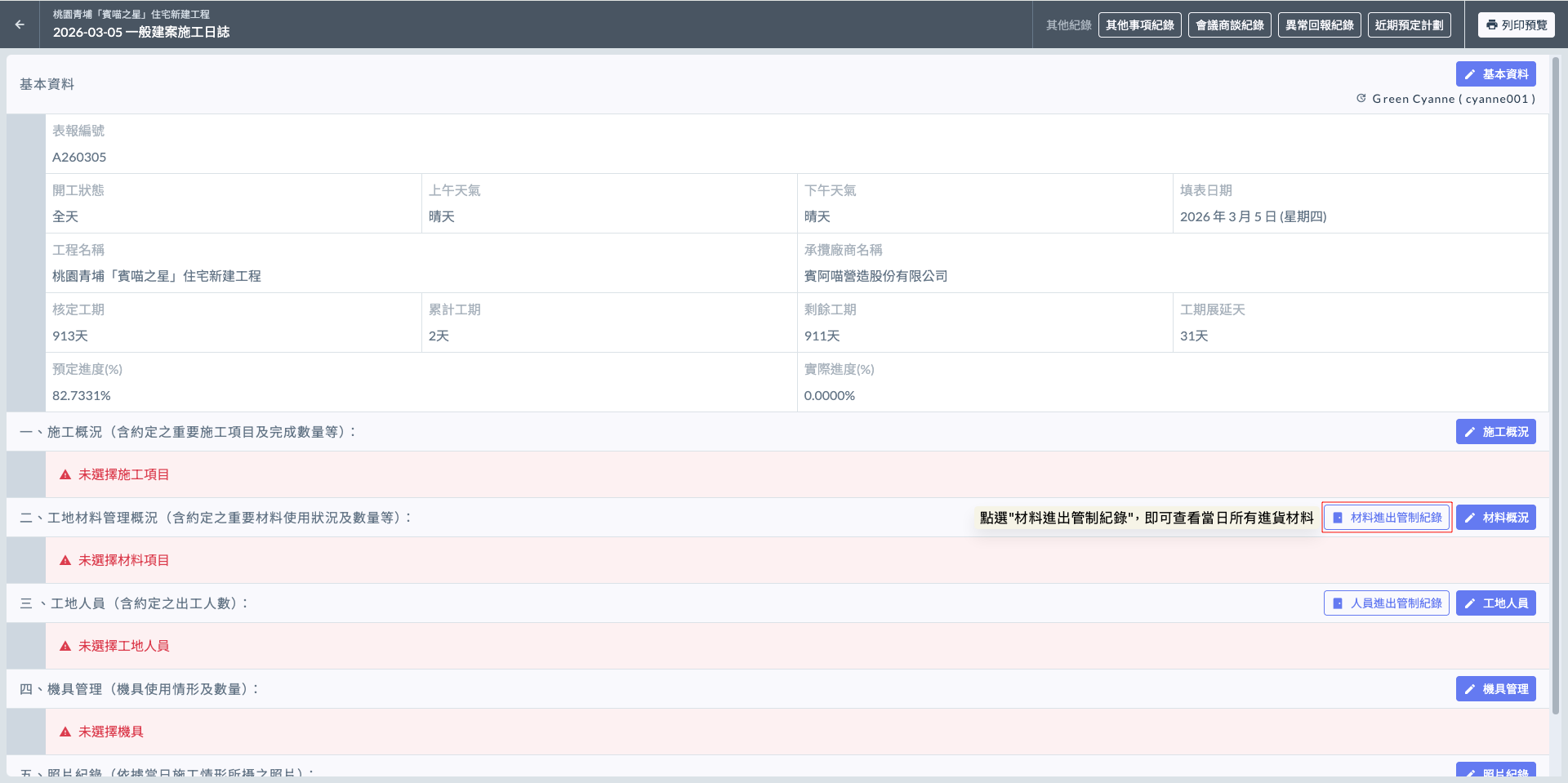Open the 異常回報紀錄 records
The width and height of the screenshot is (1568, 783).
coord(1319,25)
